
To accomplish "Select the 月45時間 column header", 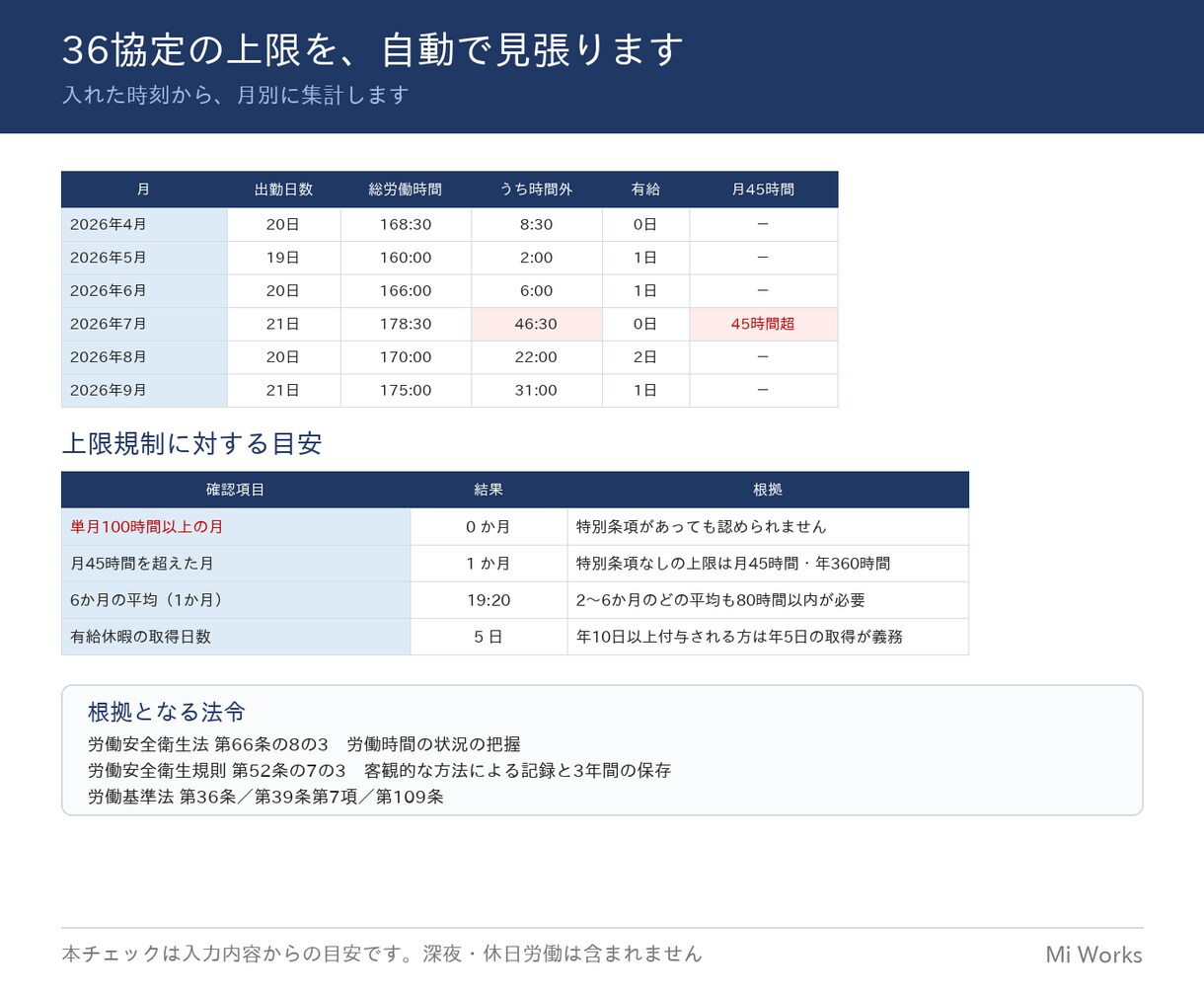I will click(x=763, y=190).
